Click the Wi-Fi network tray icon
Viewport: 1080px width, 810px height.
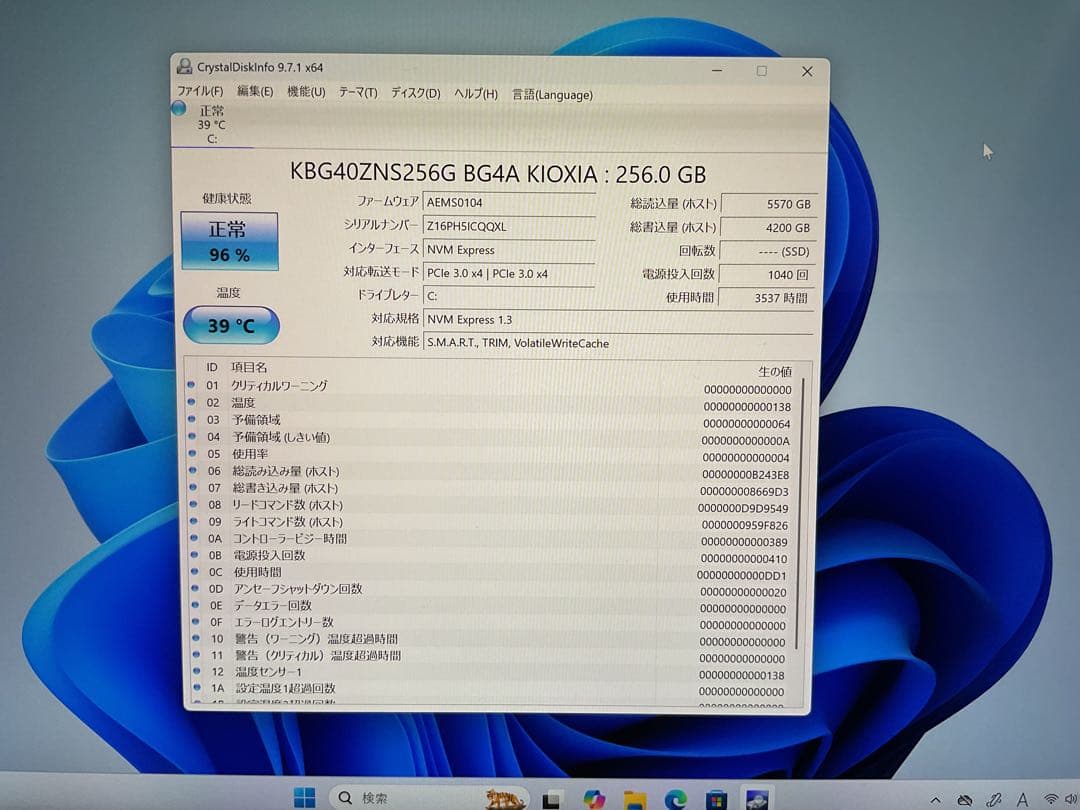click(x=1051, y=799)
